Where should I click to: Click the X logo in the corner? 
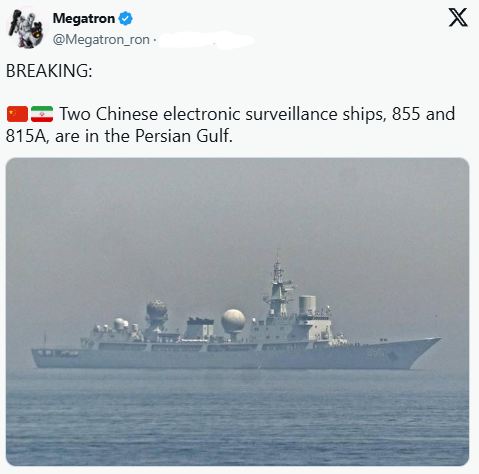click(458, 17)
